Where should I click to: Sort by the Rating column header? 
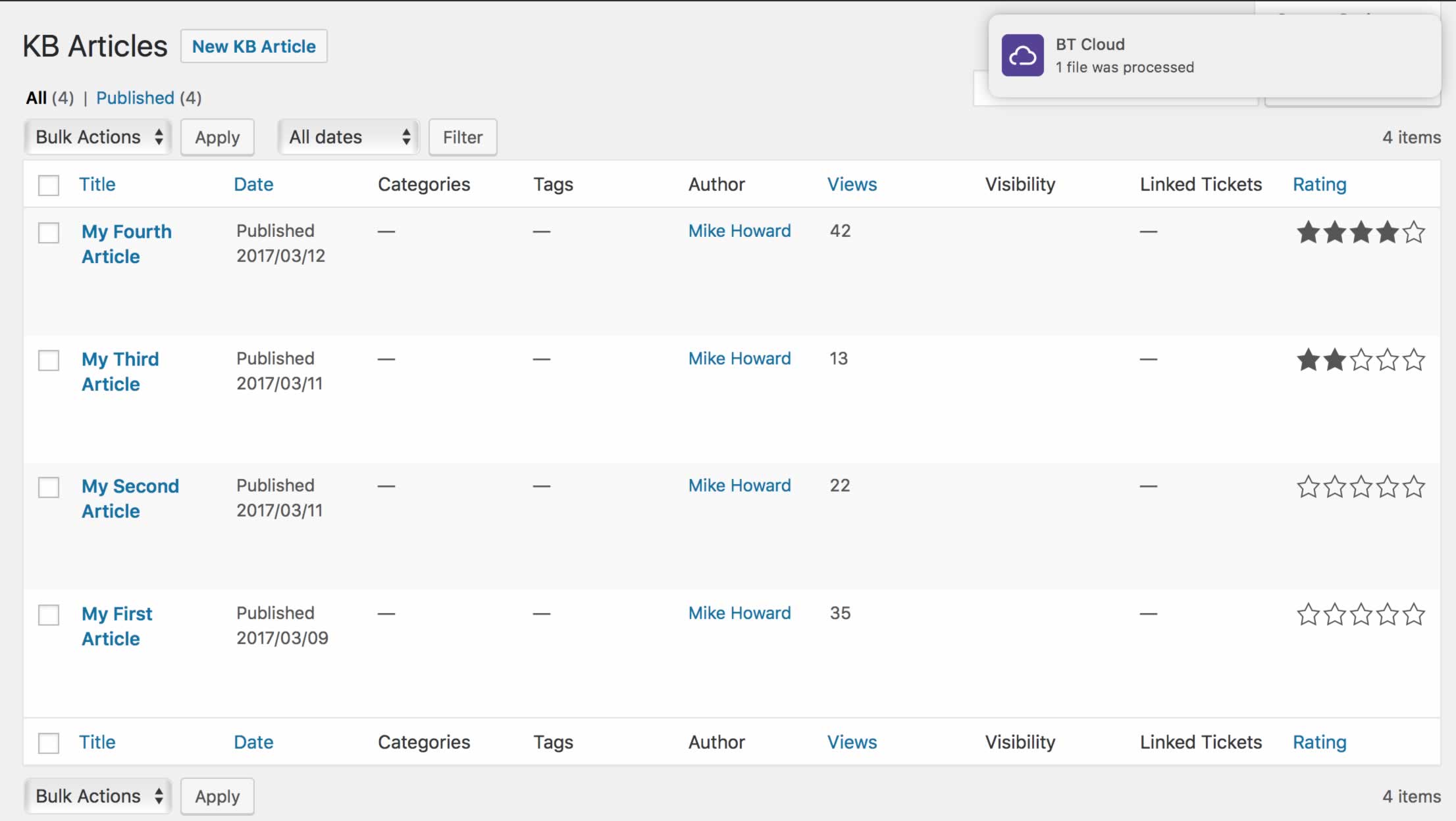(x=1319, y=184)
